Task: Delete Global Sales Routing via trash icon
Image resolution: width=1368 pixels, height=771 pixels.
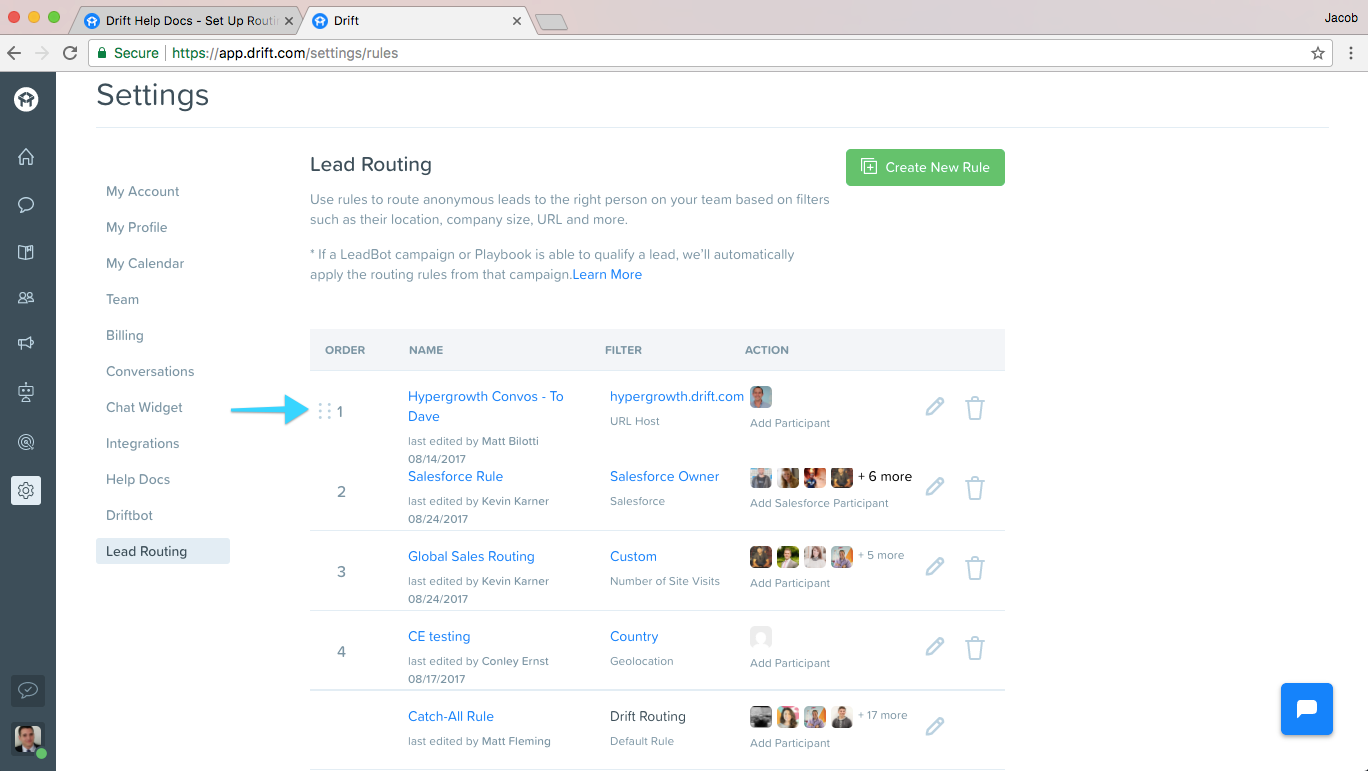Action: [975, 568]
